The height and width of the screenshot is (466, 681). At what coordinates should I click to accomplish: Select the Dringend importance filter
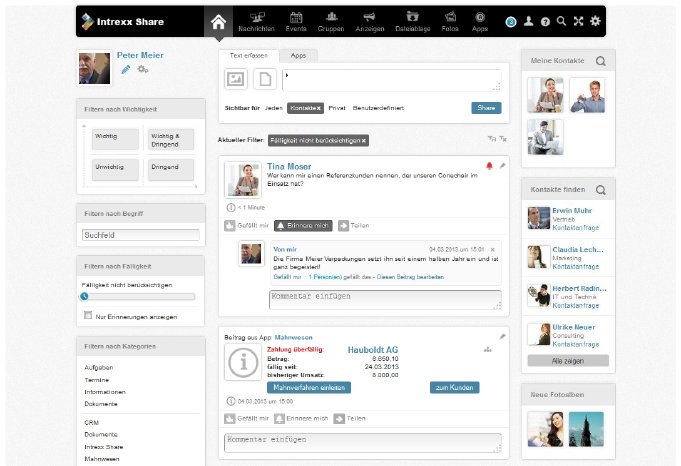point(171,169)
